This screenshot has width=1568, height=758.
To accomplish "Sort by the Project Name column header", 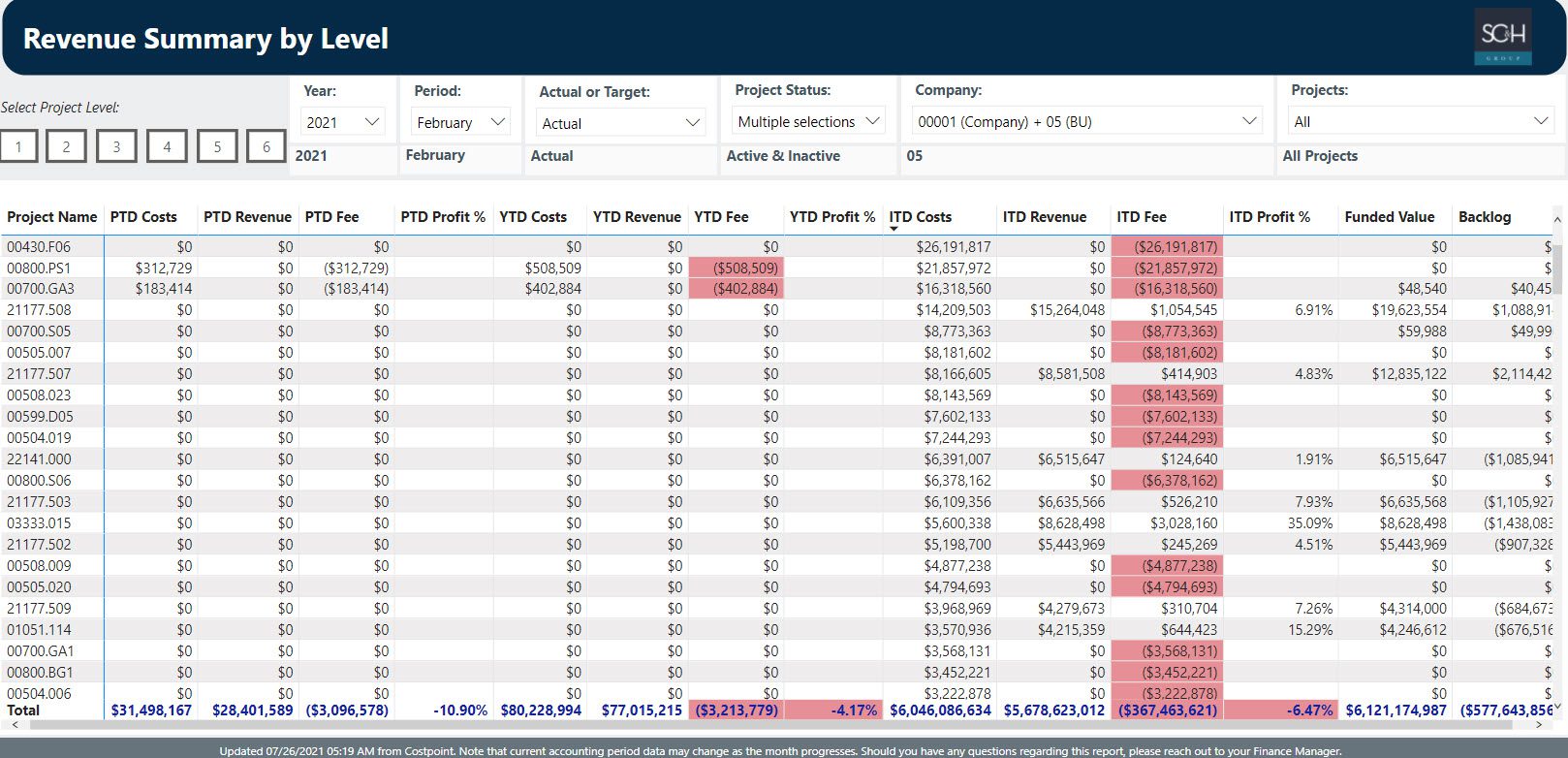I will [x=52, y=217].
